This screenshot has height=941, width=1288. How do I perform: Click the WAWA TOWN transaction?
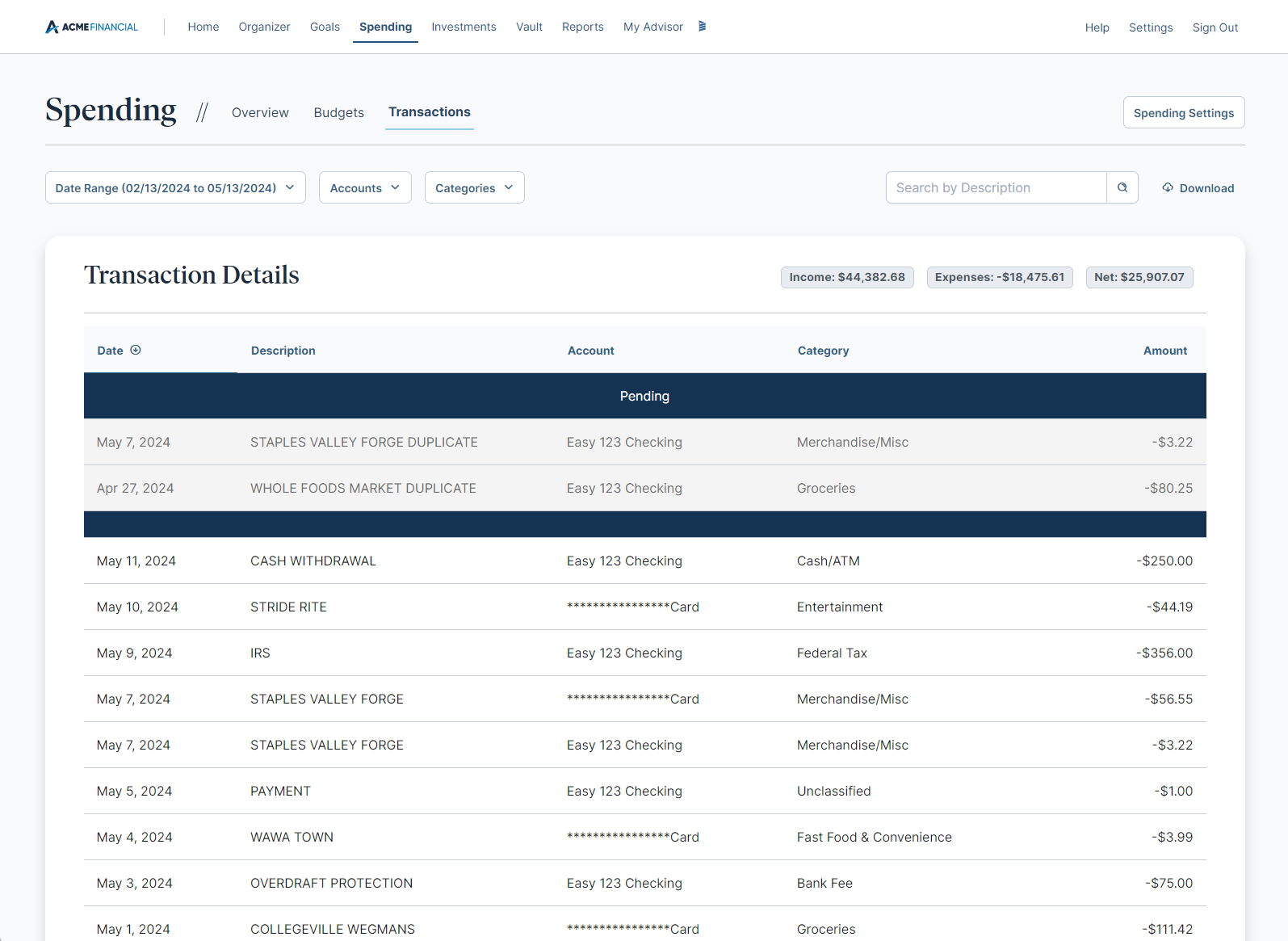[644, 837]
